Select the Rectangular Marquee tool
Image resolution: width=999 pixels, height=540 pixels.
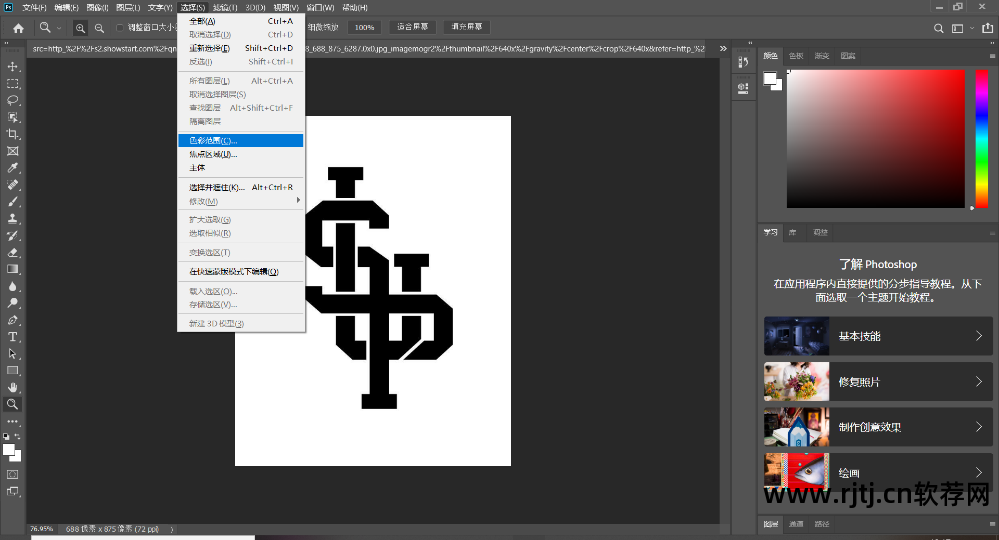click(13, 84)
